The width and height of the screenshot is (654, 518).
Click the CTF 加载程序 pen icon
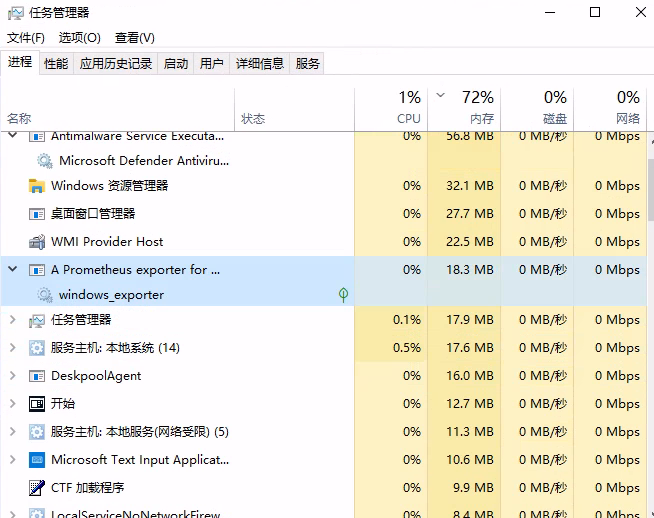[x=37, y=488]
